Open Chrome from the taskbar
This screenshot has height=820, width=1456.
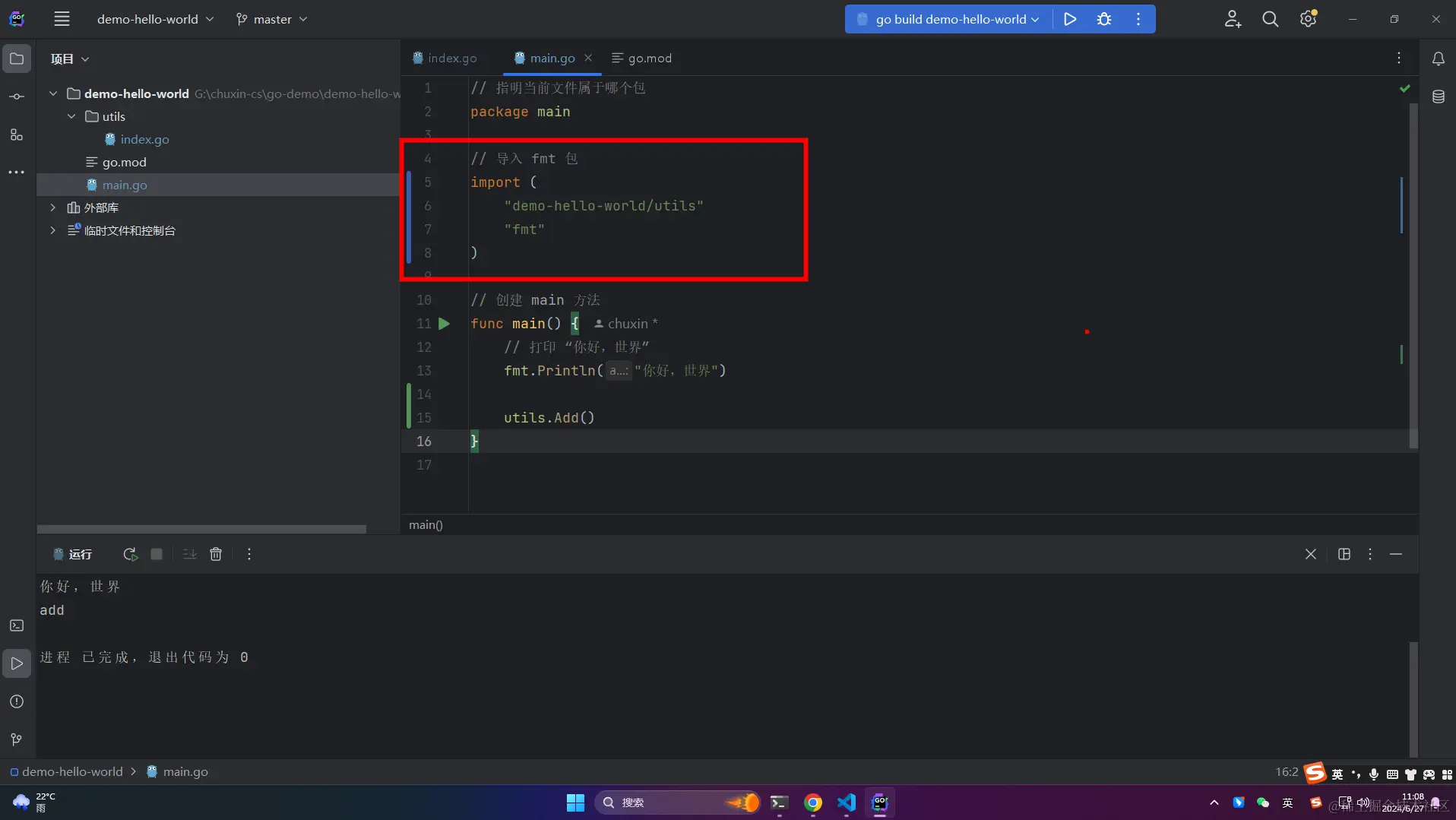tap(813, 803)
